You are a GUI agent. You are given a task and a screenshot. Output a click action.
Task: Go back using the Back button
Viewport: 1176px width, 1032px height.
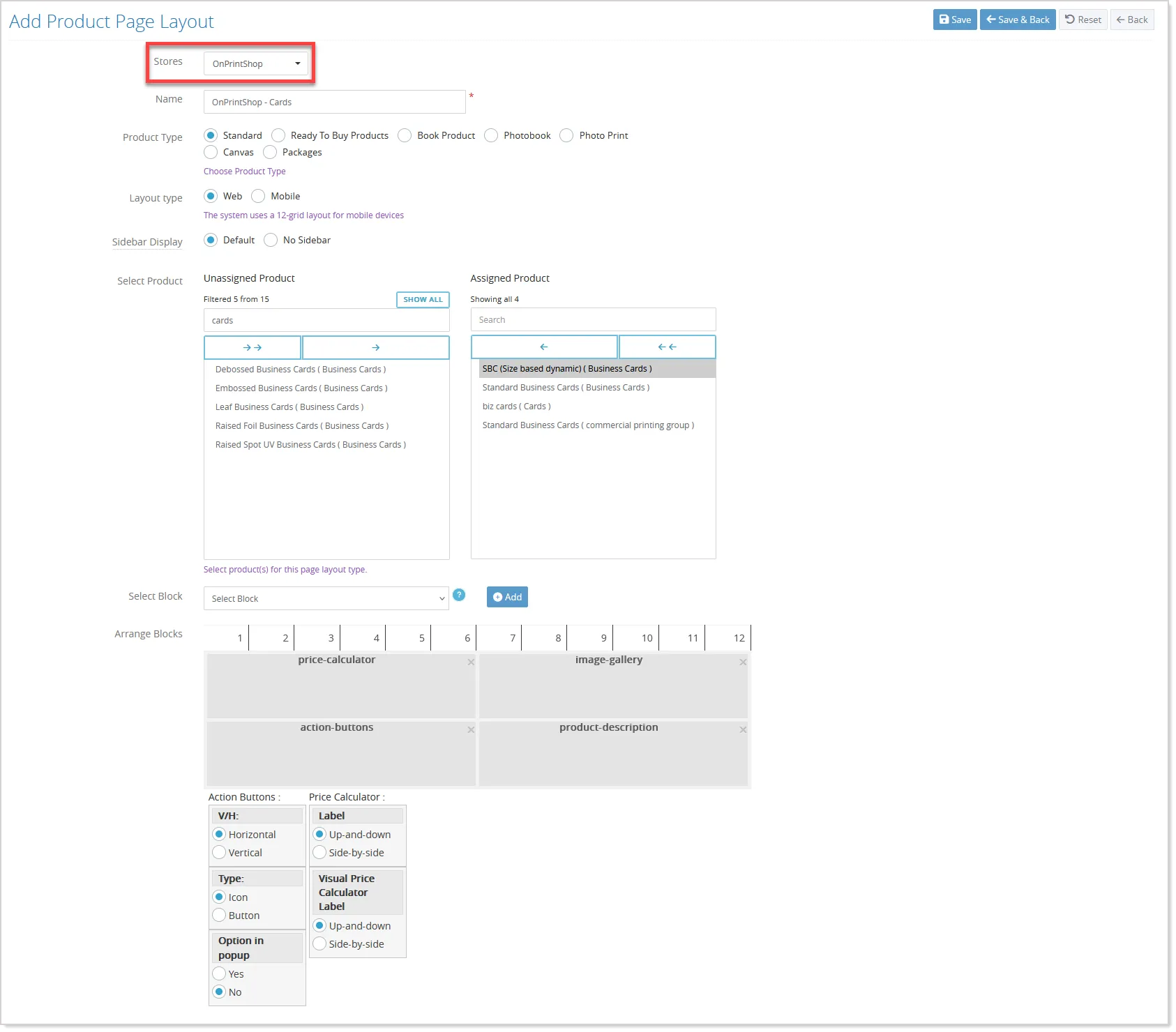(x=1132, y=20)
